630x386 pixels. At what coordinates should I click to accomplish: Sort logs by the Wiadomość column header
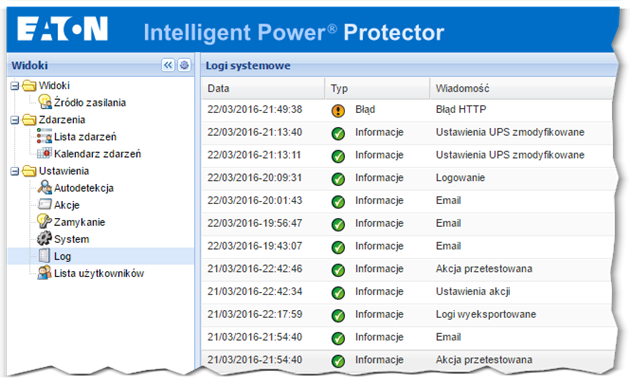tap(521, 88)
